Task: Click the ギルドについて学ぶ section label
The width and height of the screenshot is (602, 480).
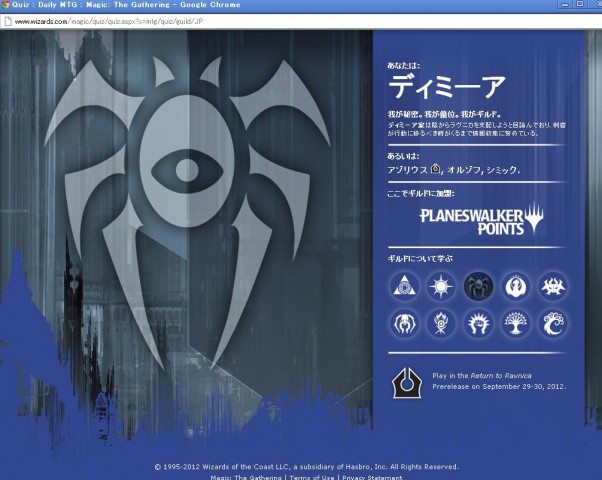Action: (420, 258)
